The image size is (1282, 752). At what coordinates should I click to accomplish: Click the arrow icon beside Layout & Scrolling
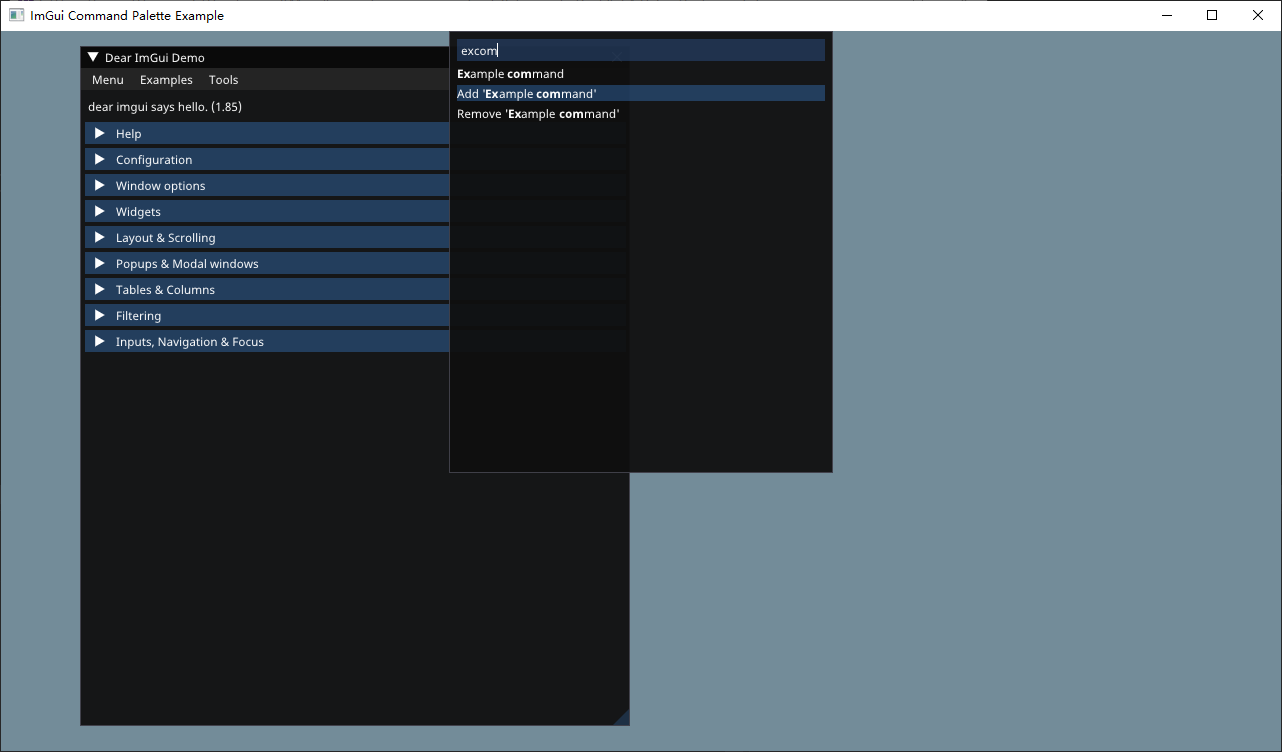tap(99, 237)
